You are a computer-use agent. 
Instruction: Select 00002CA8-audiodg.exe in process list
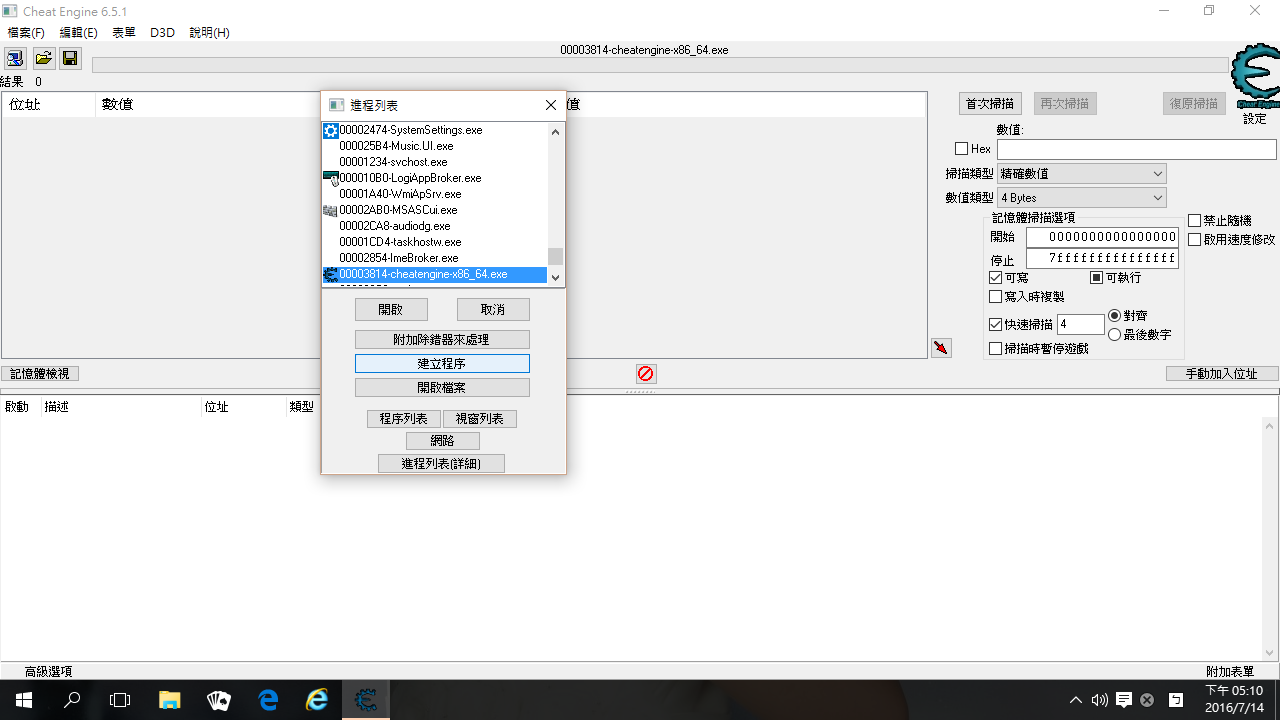(435, 226)
